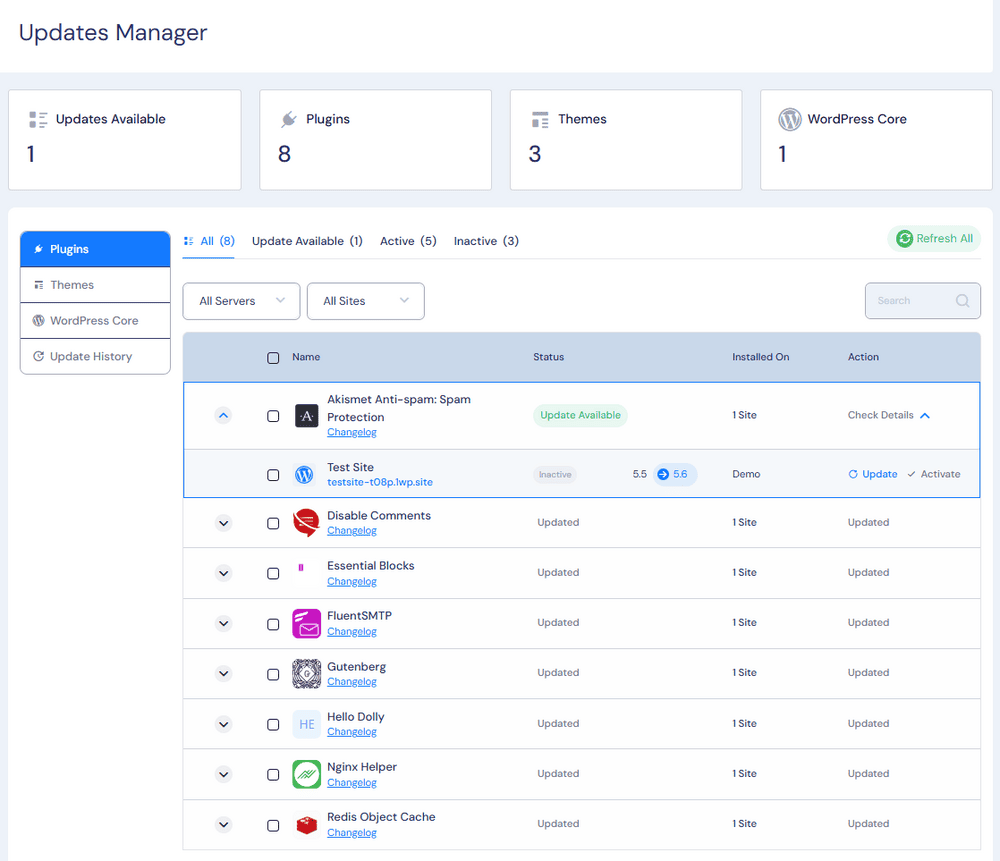The height and width of the screenshot is (861, 1000).
Task: Tick the Test Site checkbox
Action: [x=273, y=475]
